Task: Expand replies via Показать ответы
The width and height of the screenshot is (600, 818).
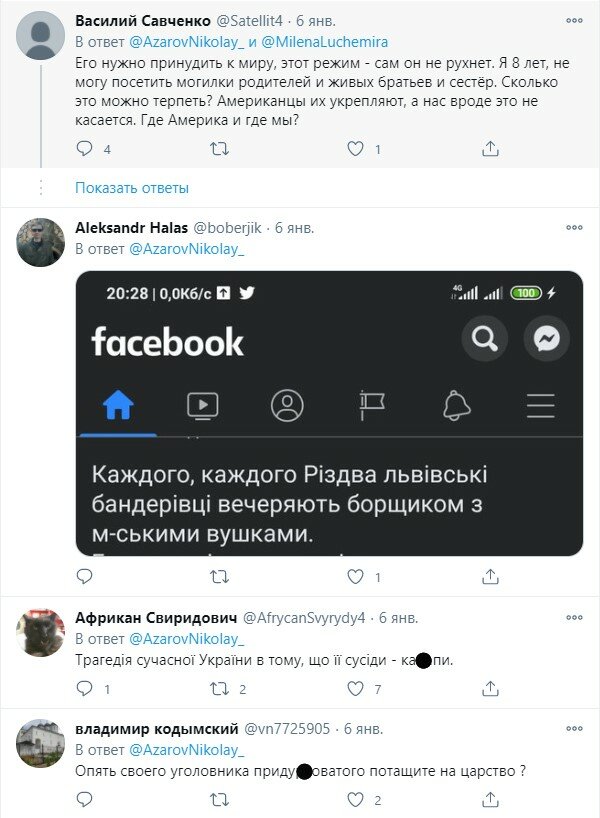Action: [x=133, y=186]
